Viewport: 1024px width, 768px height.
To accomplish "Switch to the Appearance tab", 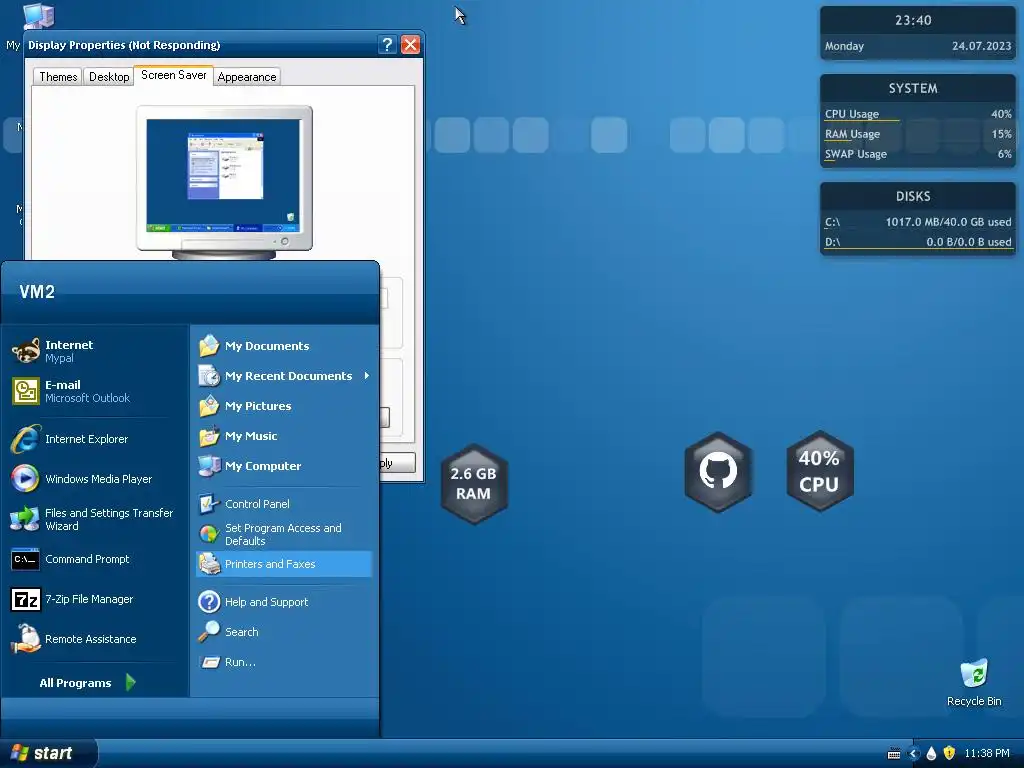I will pos(247,76).
